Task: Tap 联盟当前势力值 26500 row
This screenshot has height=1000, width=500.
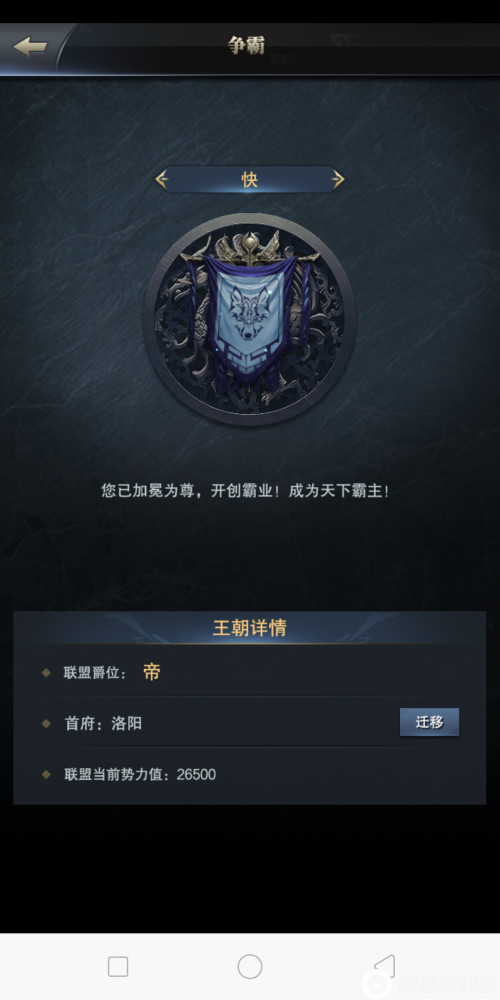Action: pyautogui.click(x=249, y=775)
